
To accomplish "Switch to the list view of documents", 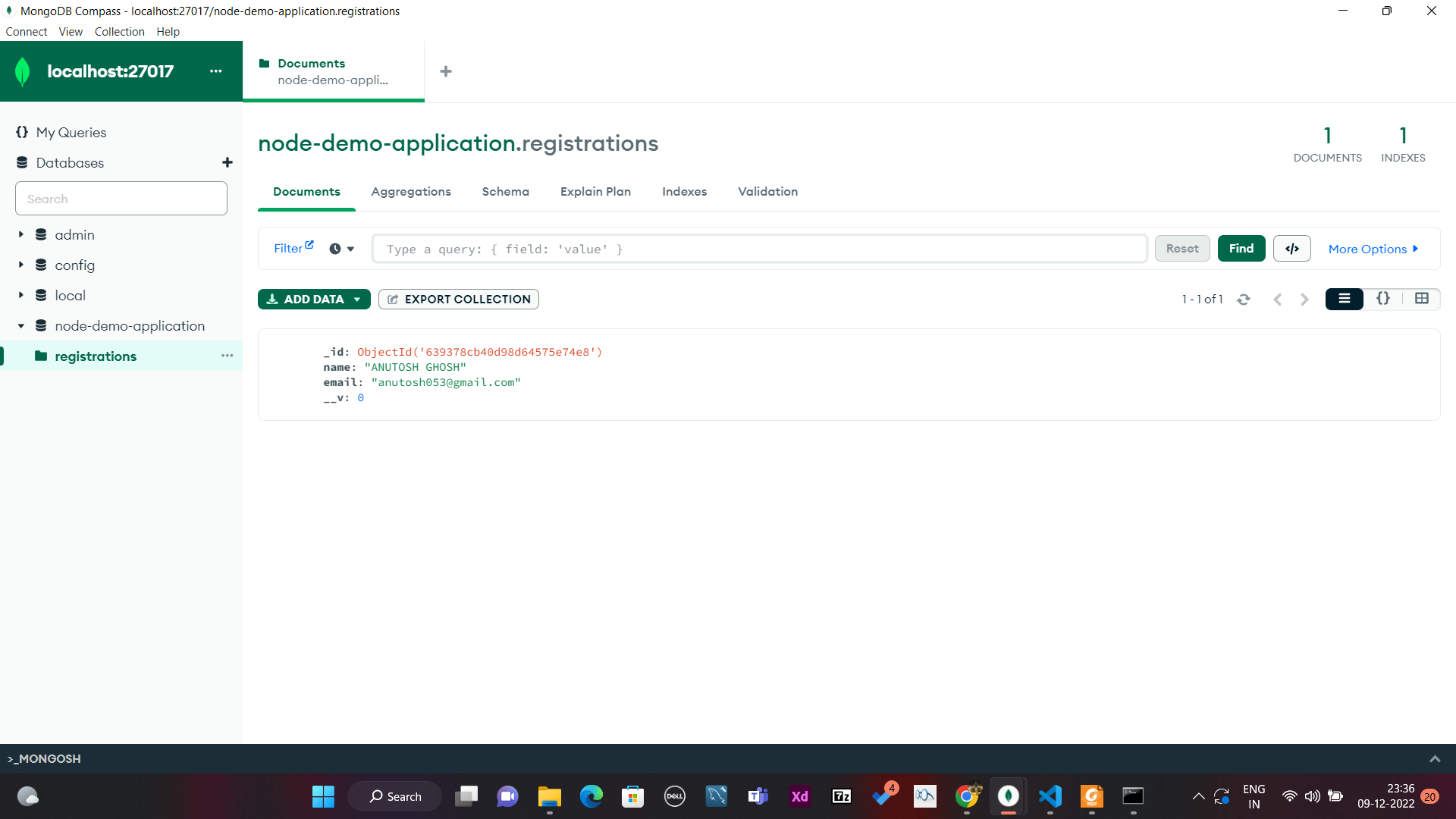I will click(1344, 299).
